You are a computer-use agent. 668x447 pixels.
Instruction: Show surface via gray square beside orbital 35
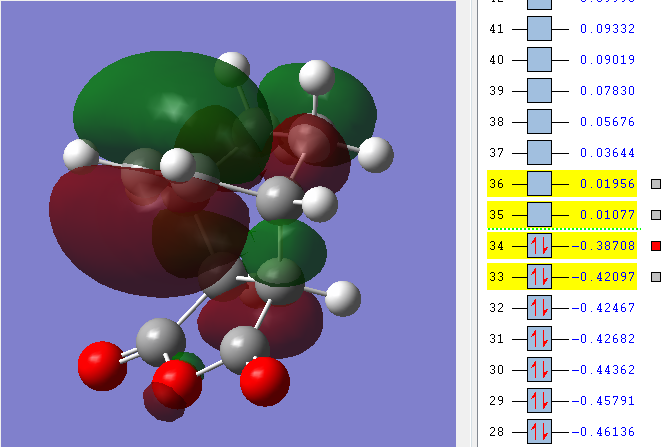(x=656, y=215)
